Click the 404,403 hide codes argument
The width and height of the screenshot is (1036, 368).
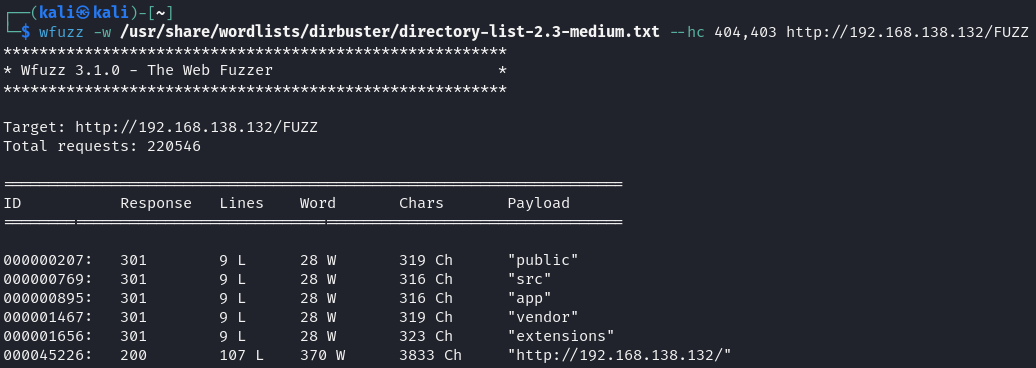tap(745, 31)
